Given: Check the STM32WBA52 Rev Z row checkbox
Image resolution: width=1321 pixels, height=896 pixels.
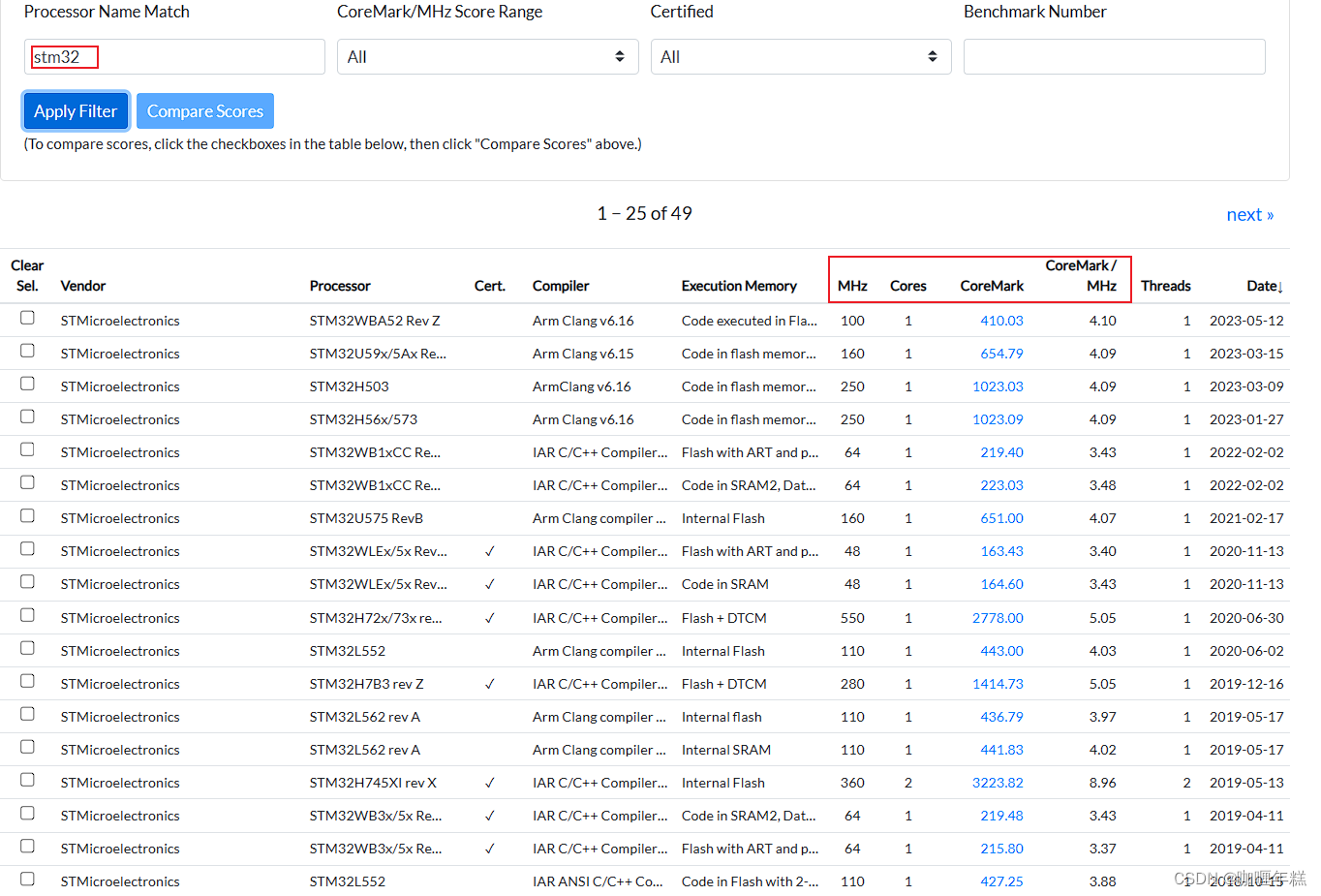Looking at the screenshot, I should tap(27, 318).
